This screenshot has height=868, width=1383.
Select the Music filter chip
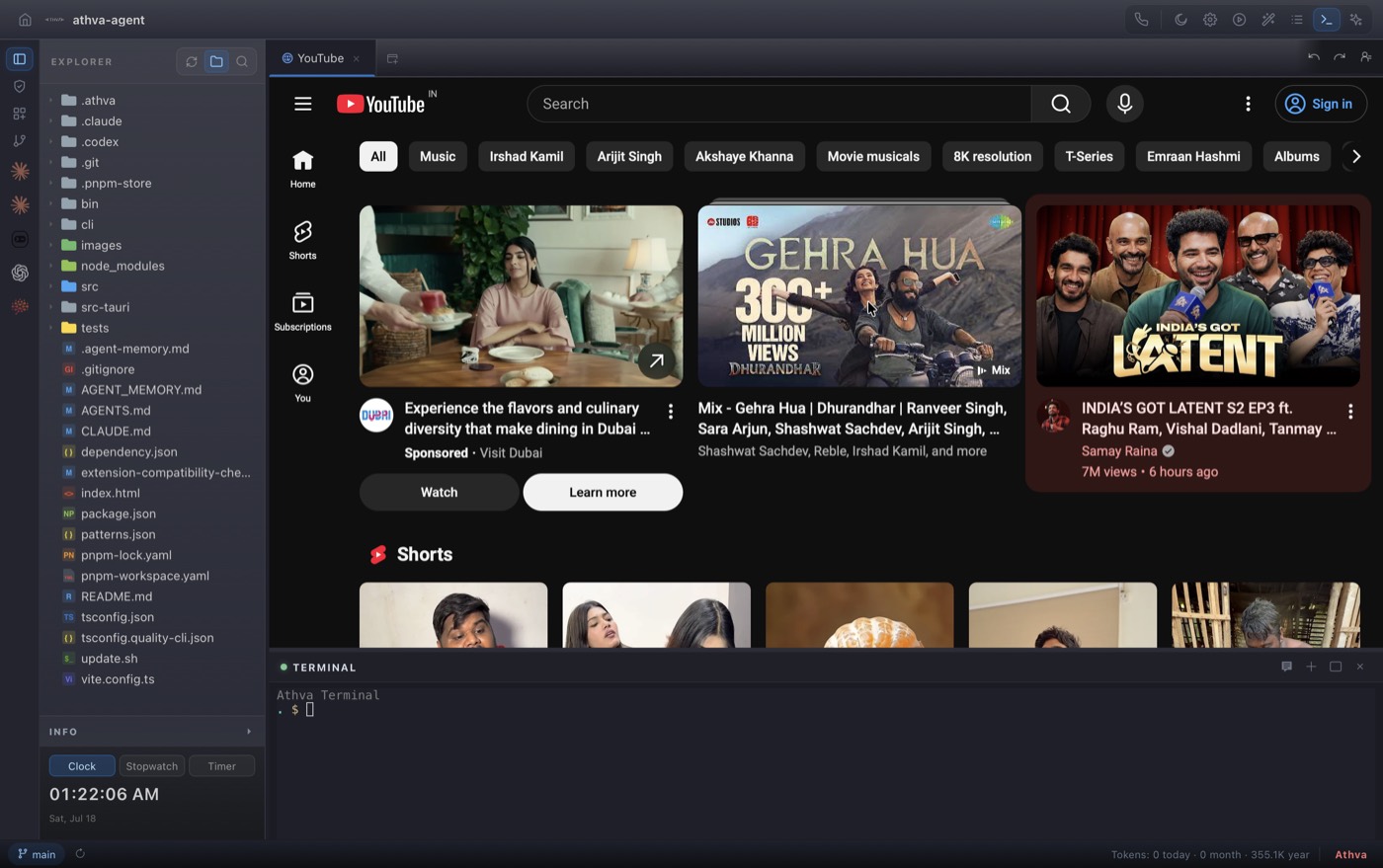(438, 156)
